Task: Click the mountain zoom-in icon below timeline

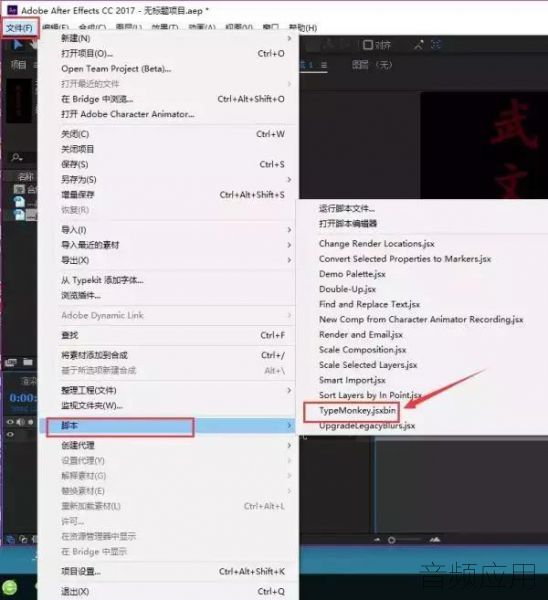Action: (435, 540)
